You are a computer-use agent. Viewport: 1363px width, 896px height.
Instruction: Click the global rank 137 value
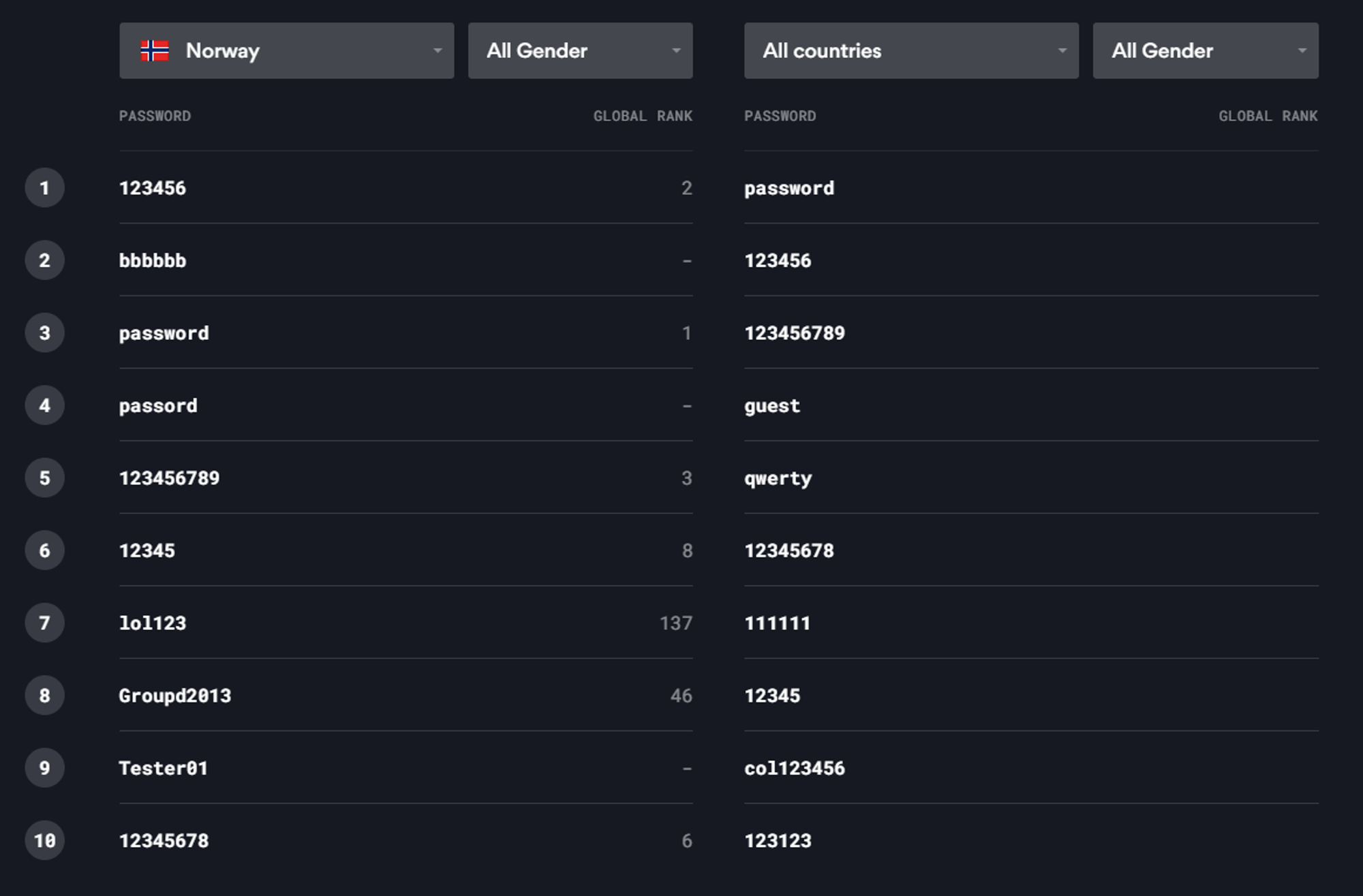[676, 623]
